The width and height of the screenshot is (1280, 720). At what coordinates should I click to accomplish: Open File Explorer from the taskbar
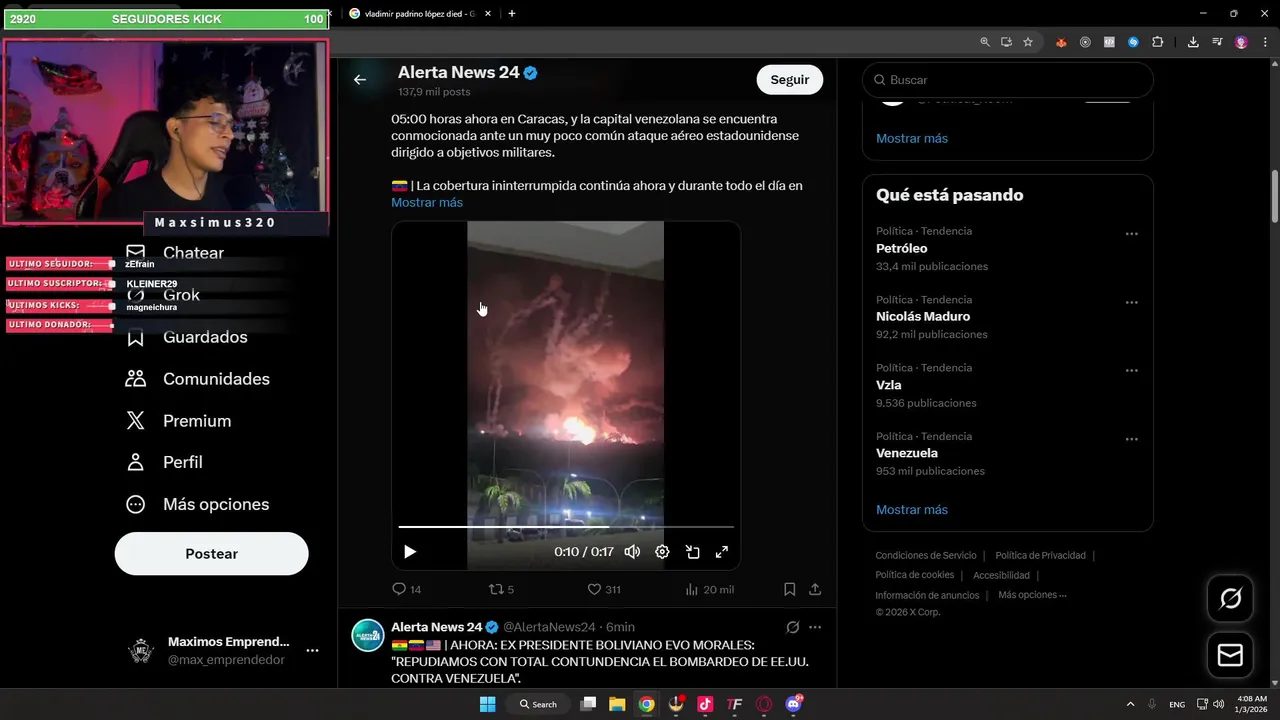617,704
